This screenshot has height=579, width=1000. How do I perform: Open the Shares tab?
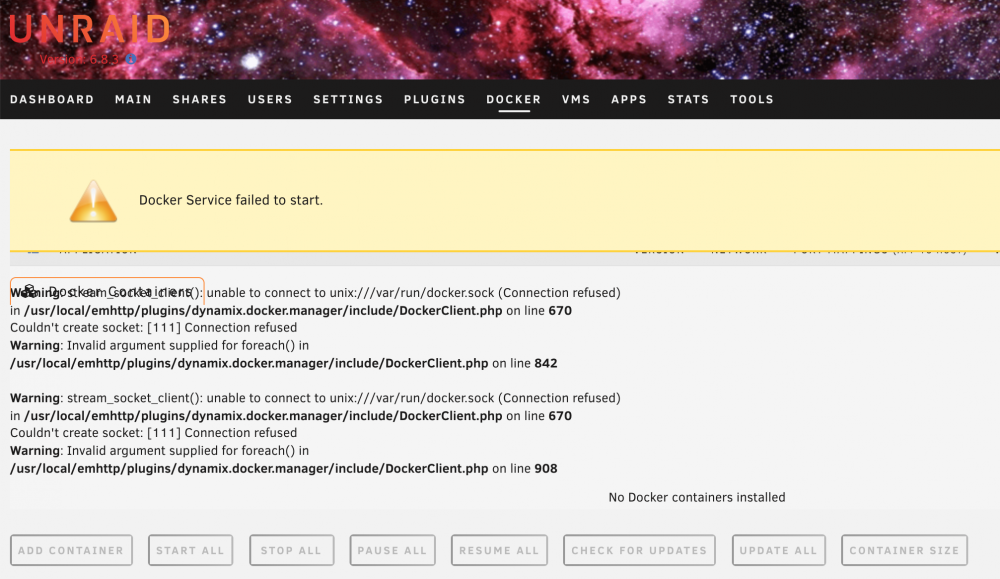pos(200,99)
